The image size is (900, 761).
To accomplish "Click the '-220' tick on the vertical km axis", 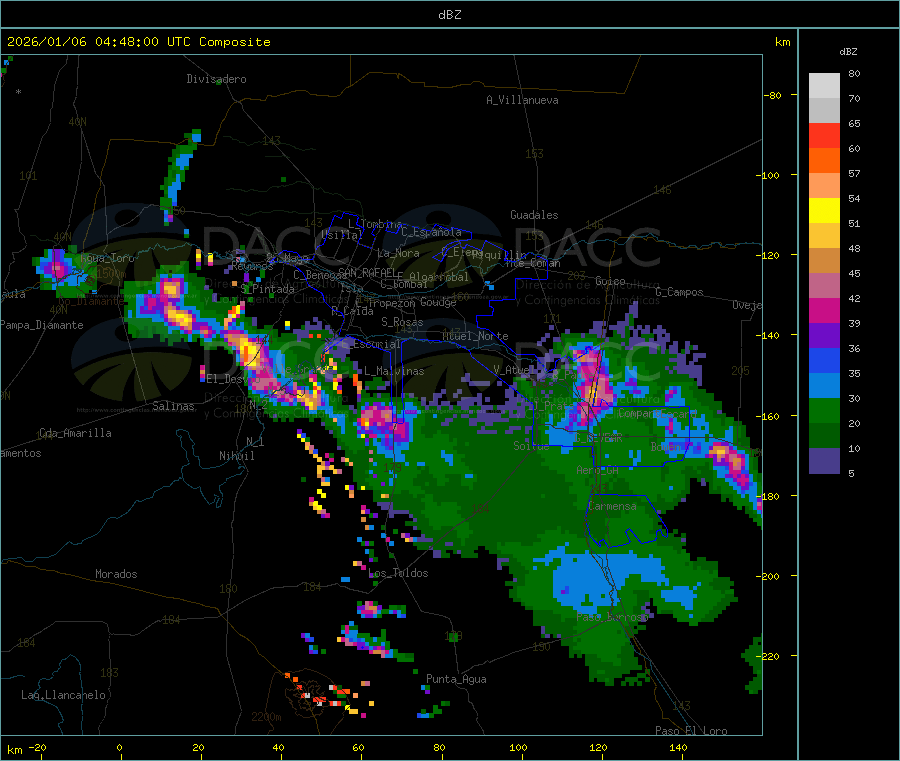I will [x=769, y=656].
